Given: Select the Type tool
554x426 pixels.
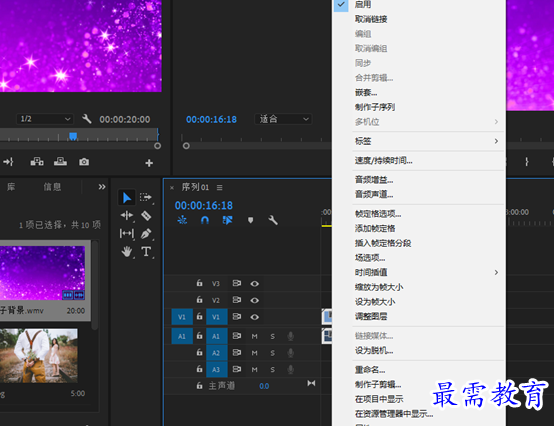Looking at the screenshot, I should point(146,252).
